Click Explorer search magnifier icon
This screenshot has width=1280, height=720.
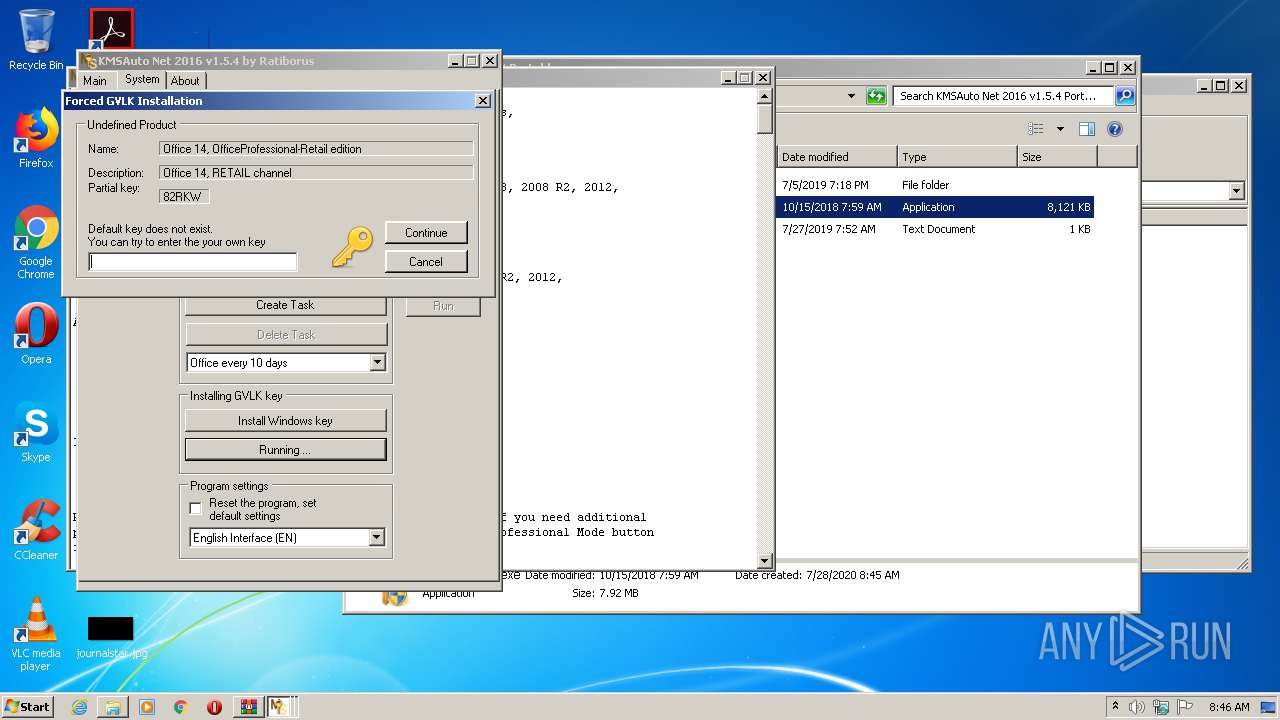pyautogui.click(x=1125, y=96)
